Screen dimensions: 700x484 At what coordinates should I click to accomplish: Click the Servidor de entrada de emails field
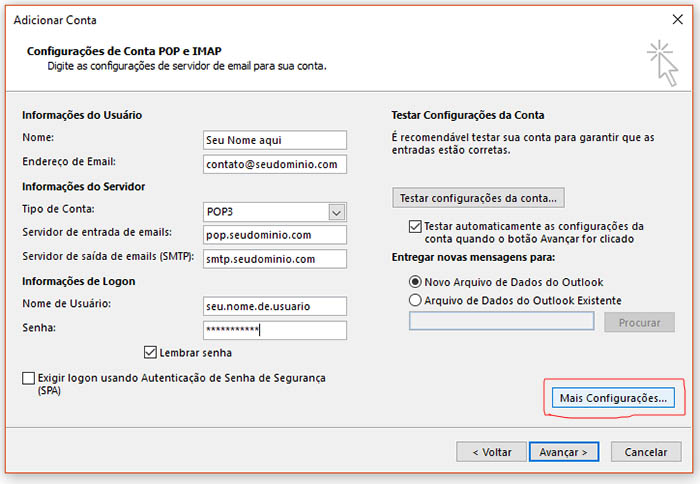pos(275,235)
